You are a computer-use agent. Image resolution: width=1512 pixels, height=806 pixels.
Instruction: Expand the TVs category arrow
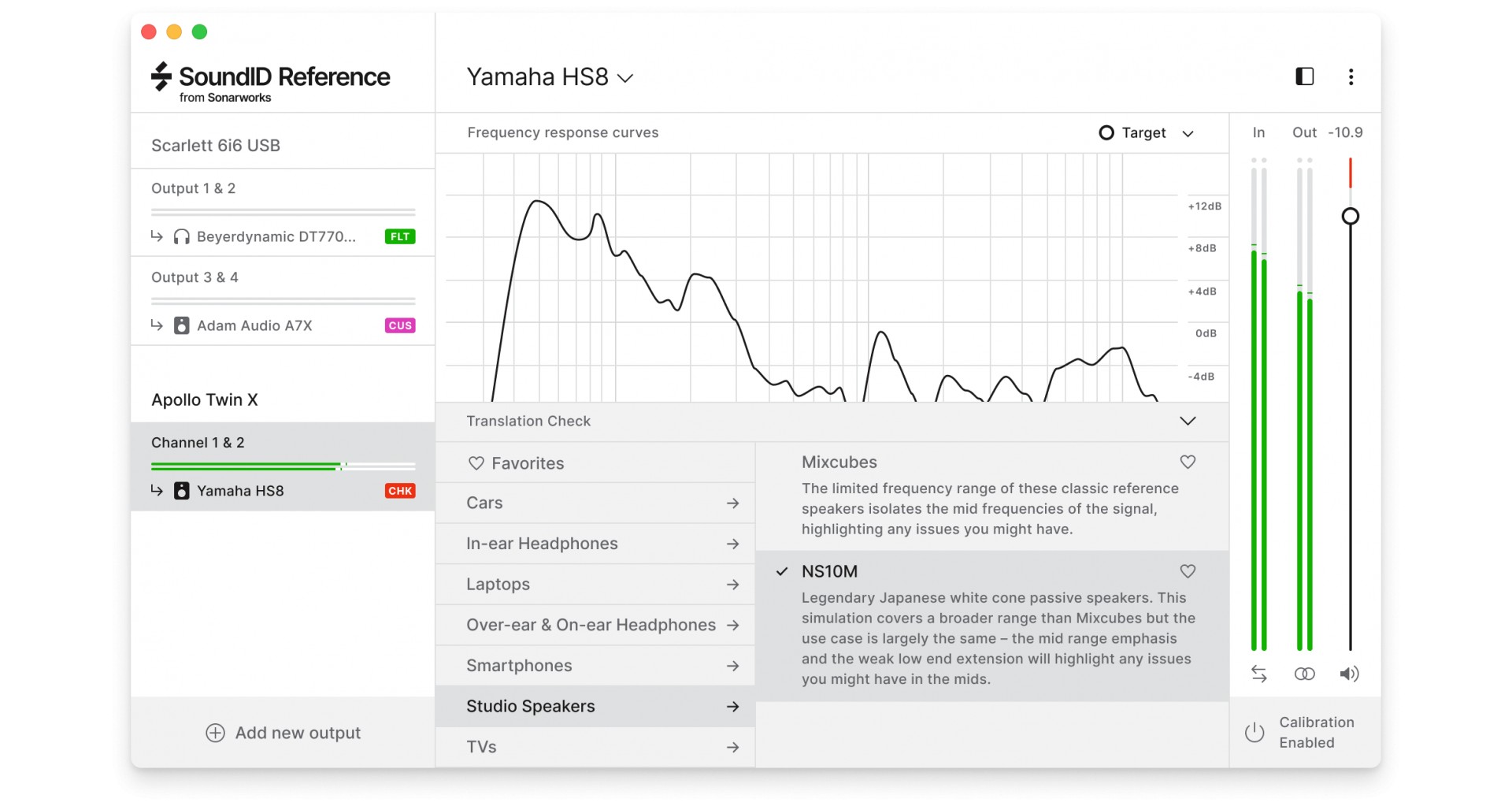click(732, 747)
